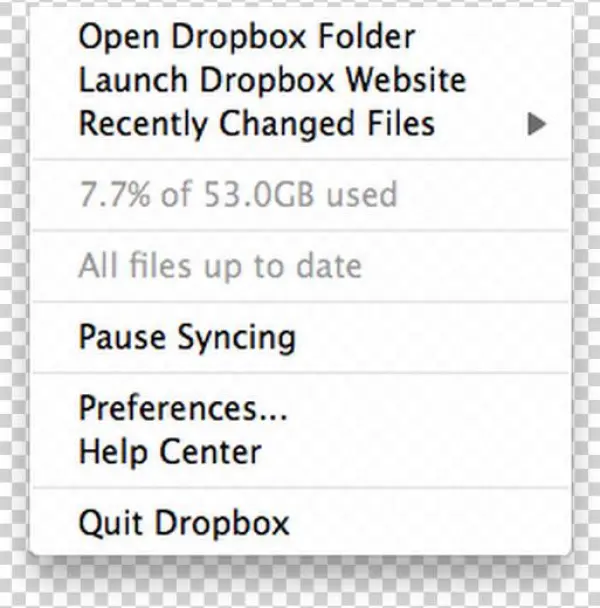
Task: Open the Help Center
Action: [x=170, y=451]
